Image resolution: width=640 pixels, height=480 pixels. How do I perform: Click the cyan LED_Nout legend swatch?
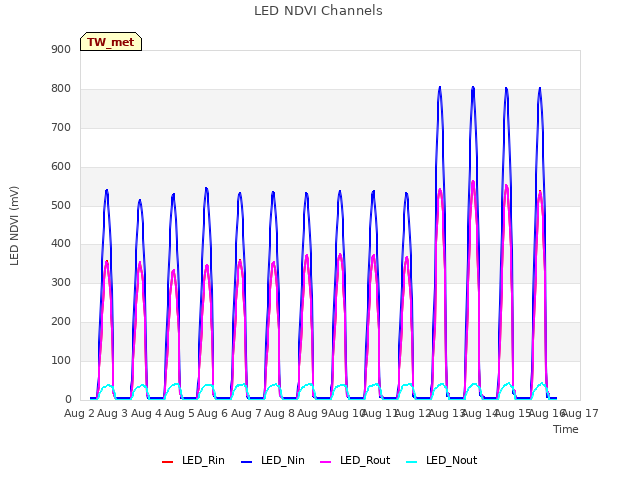click(x=412, y=461)
